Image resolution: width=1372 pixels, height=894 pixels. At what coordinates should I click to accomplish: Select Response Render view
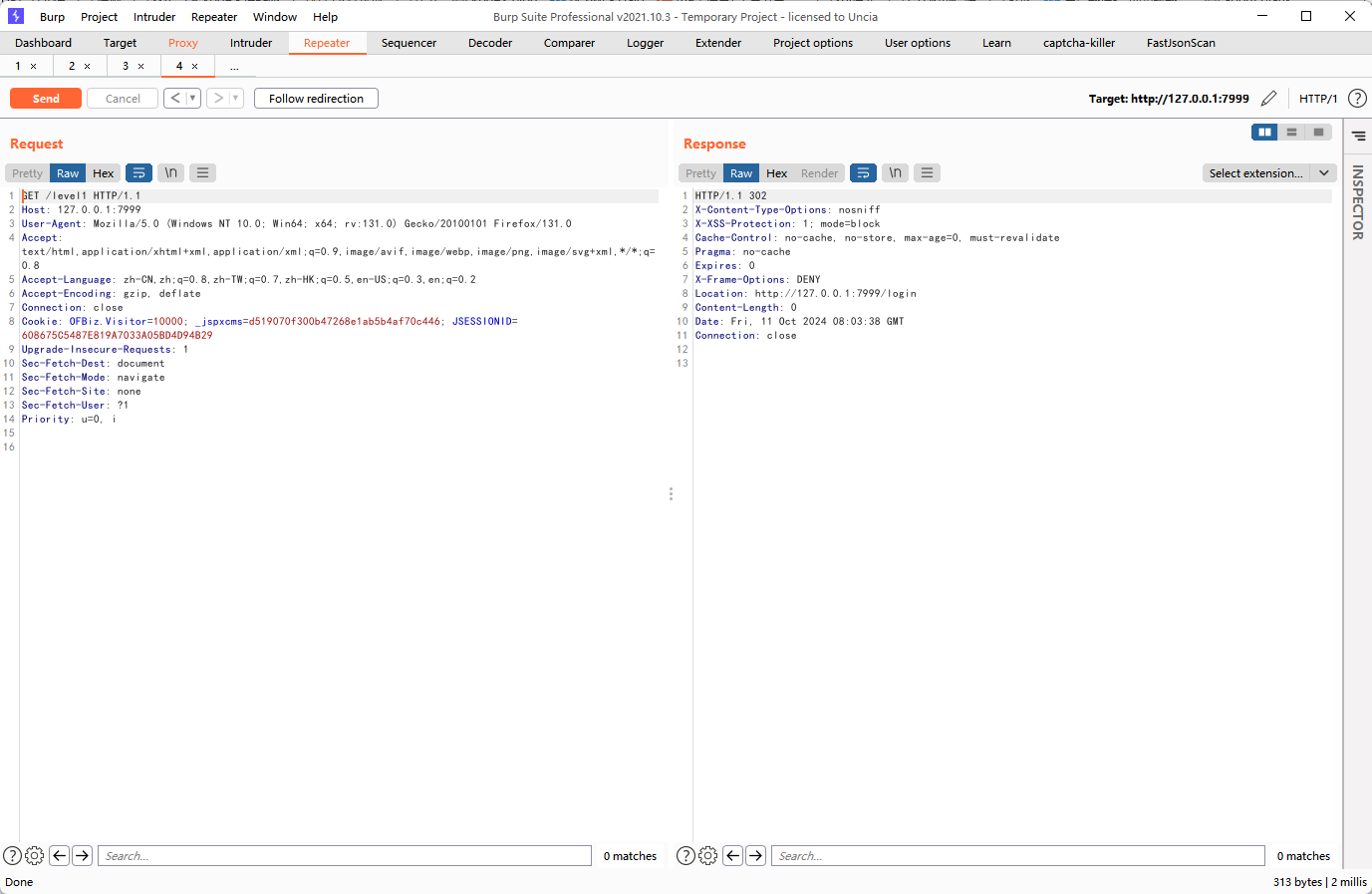pyautogui.click(x=820, y=173)
